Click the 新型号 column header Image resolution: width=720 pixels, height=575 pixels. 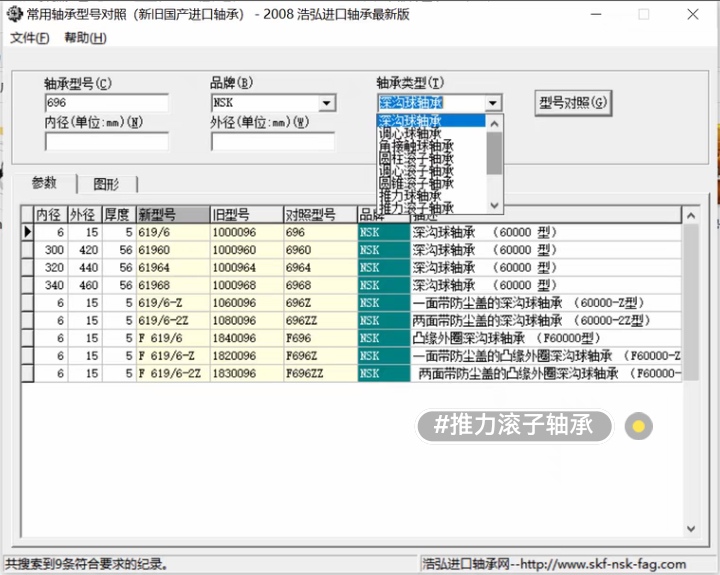point(173,214)
